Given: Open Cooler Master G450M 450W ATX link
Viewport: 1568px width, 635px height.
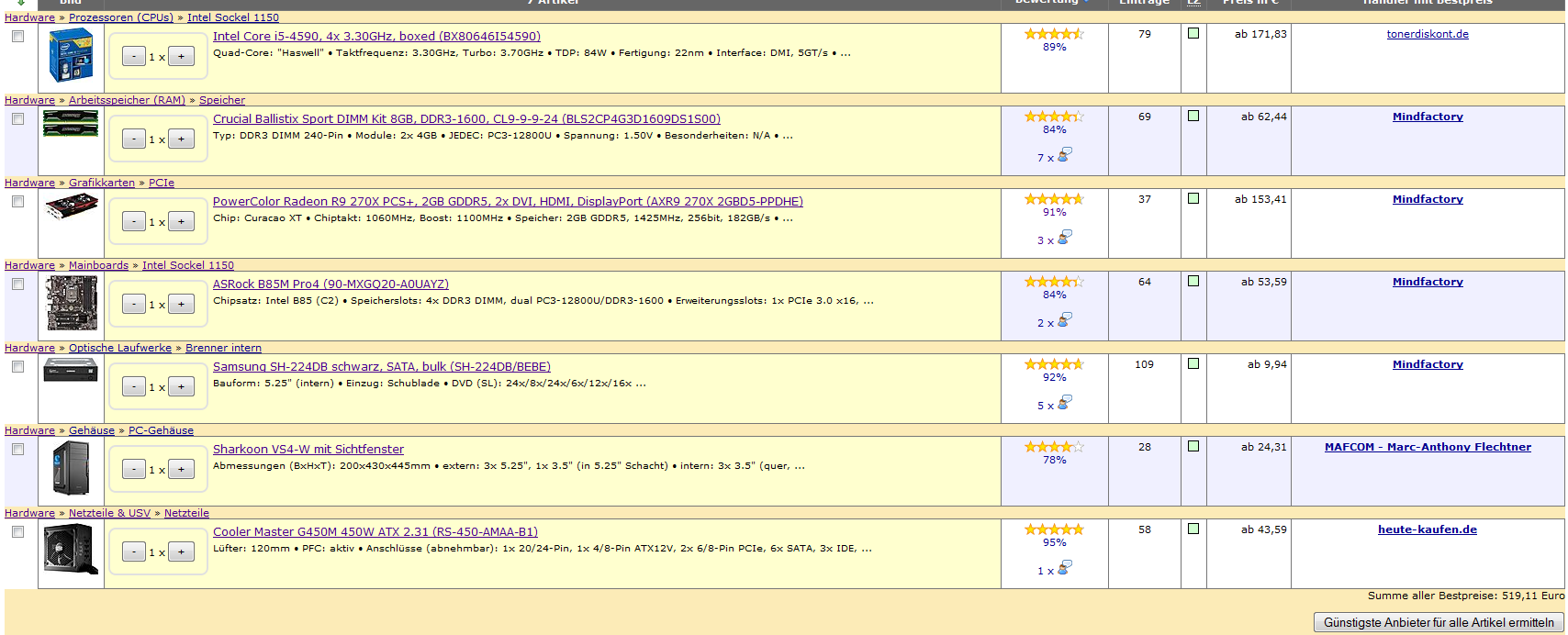Looking at the screenshot, I should [x=375, y=532].
